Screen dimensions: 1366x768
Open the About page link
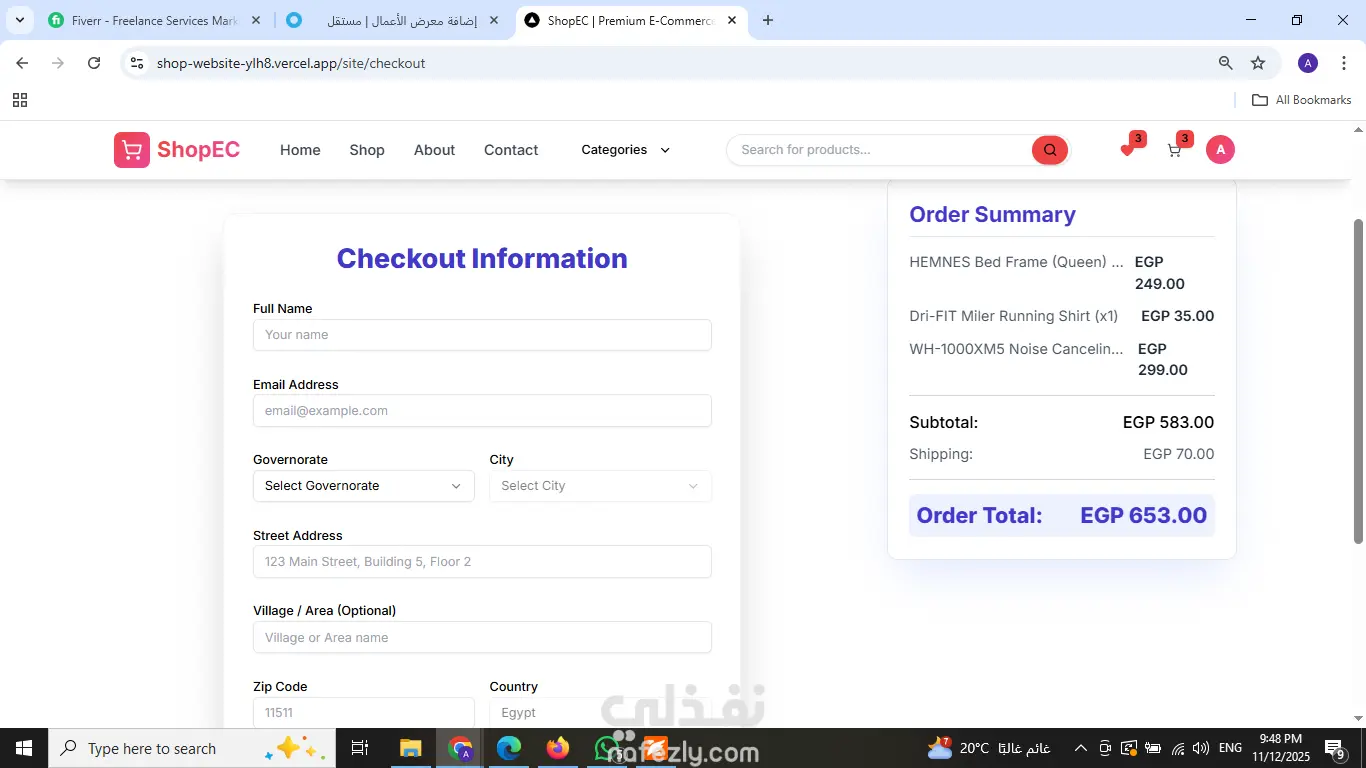tap(434, 150)
